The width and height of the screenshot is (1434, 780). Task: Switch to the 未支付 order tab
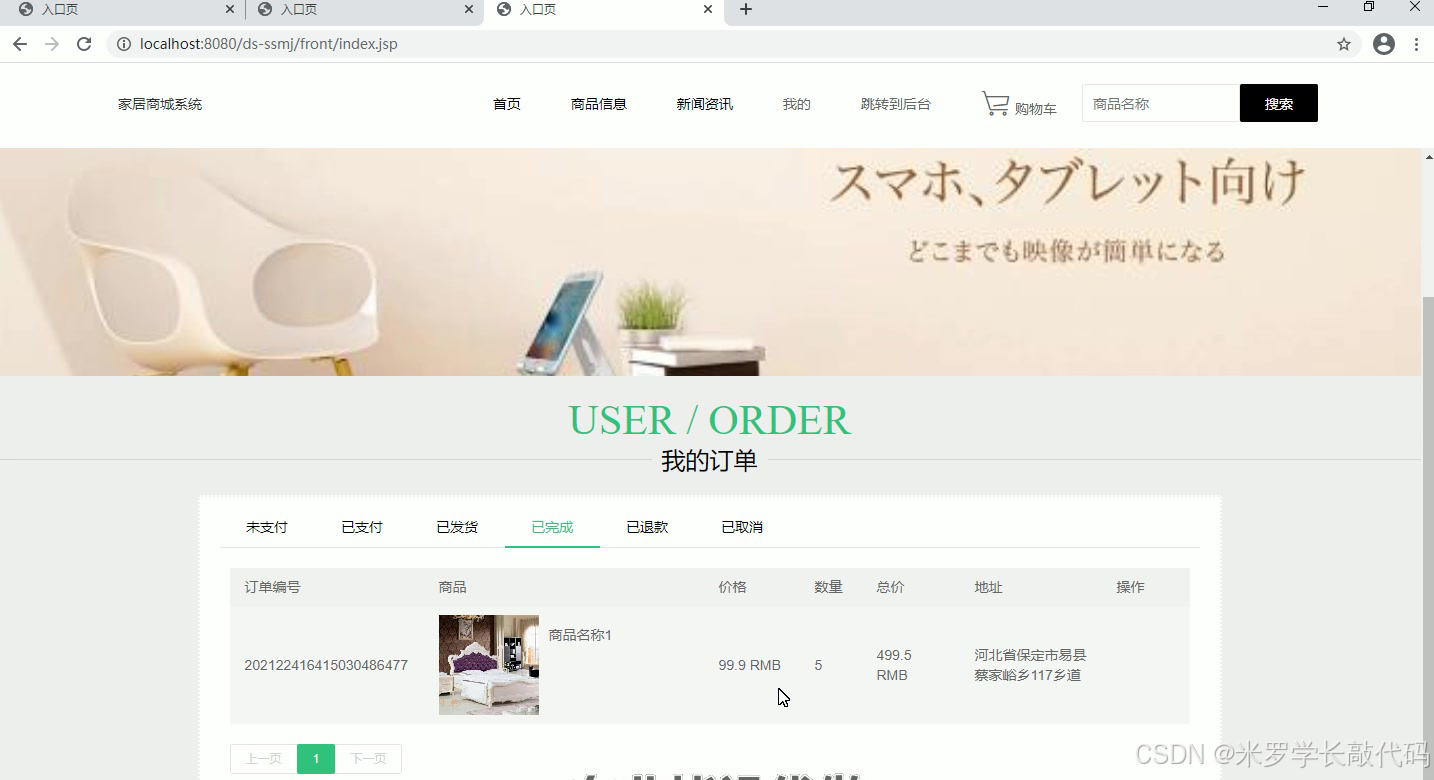[x=266, y=526]
